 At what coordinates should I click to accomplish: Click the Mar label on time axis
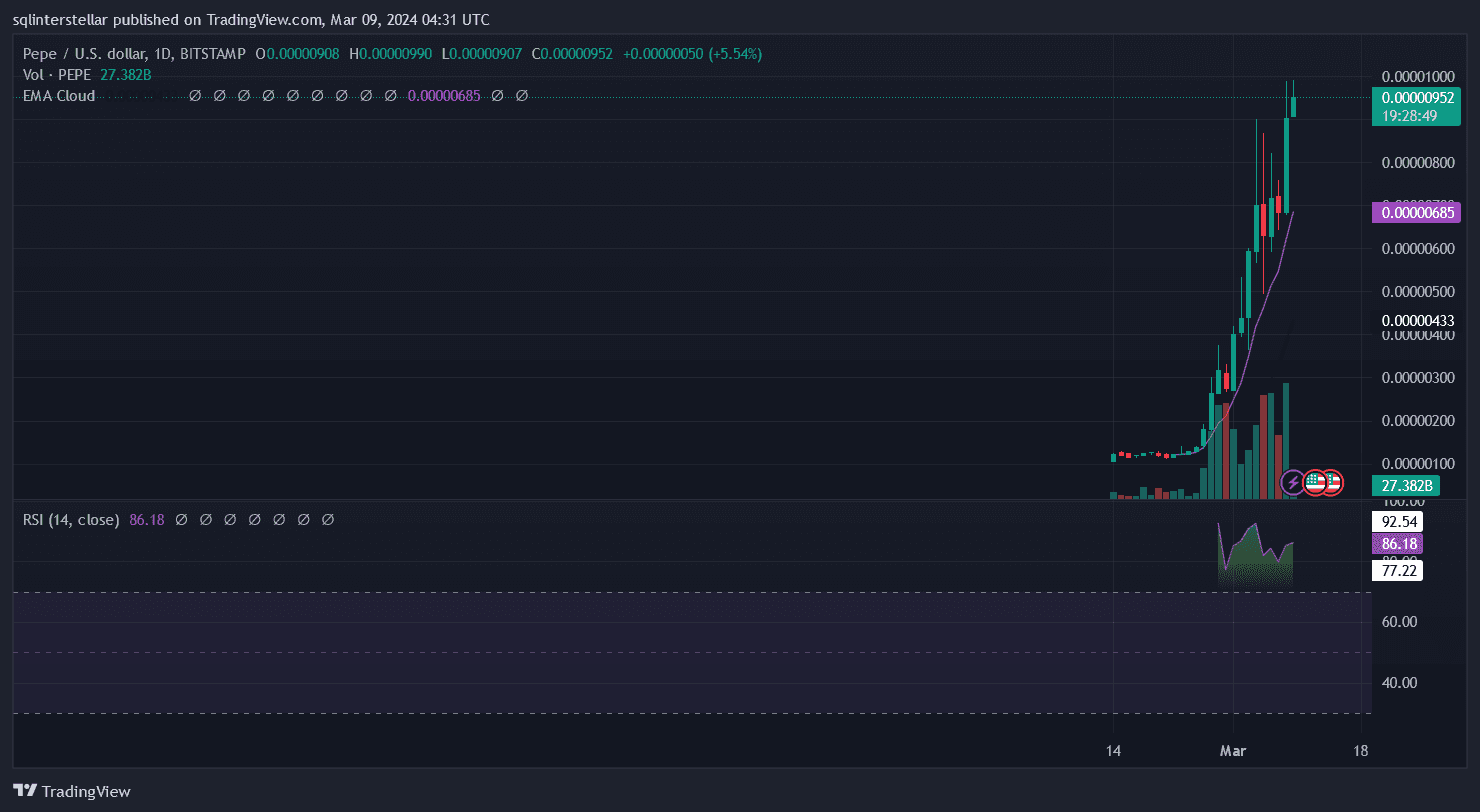pos(1233,750)
